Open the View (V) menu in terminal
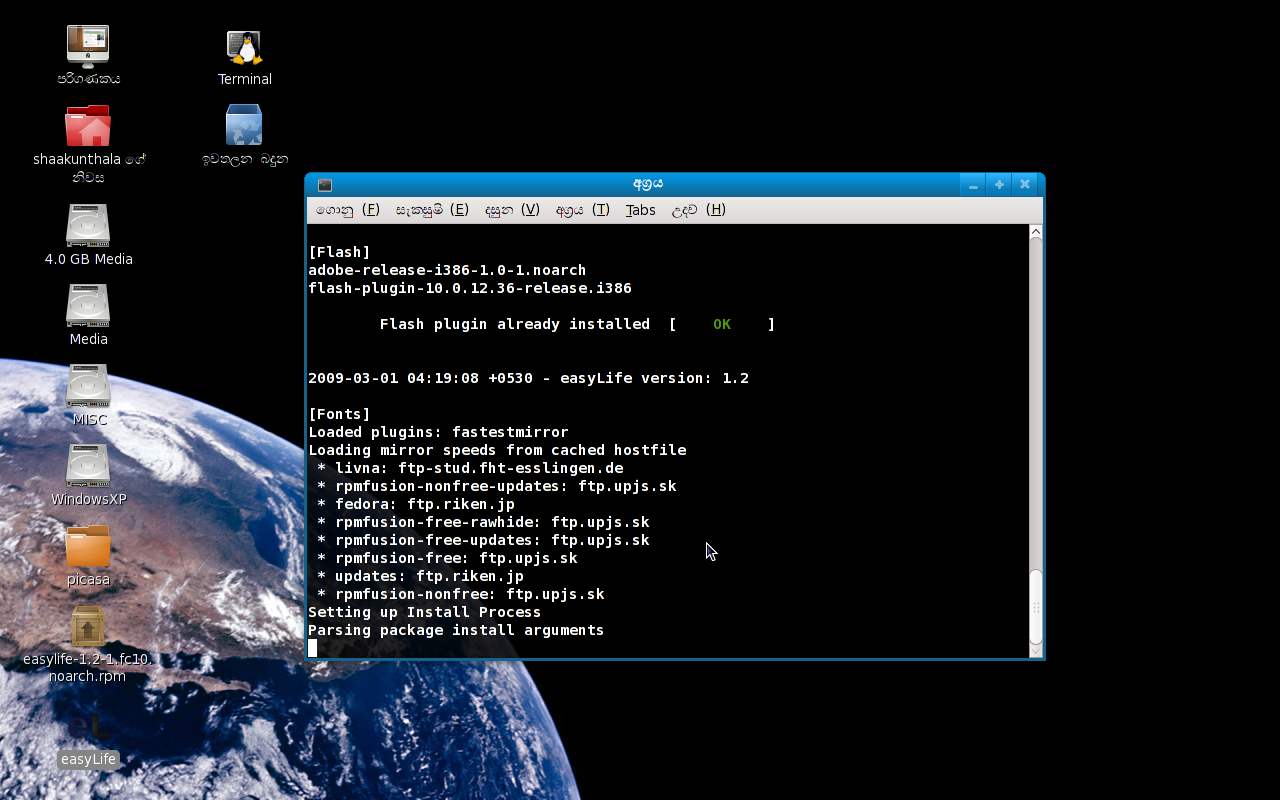The height and width of the screenshot is (800, 1280). tap(512, 210)
